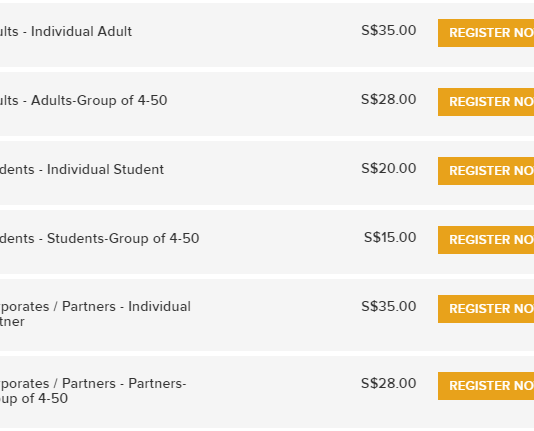Click the S$35.00 Individual Adult price
Viewport: 534px width, 431px height.
click(389, 30)
